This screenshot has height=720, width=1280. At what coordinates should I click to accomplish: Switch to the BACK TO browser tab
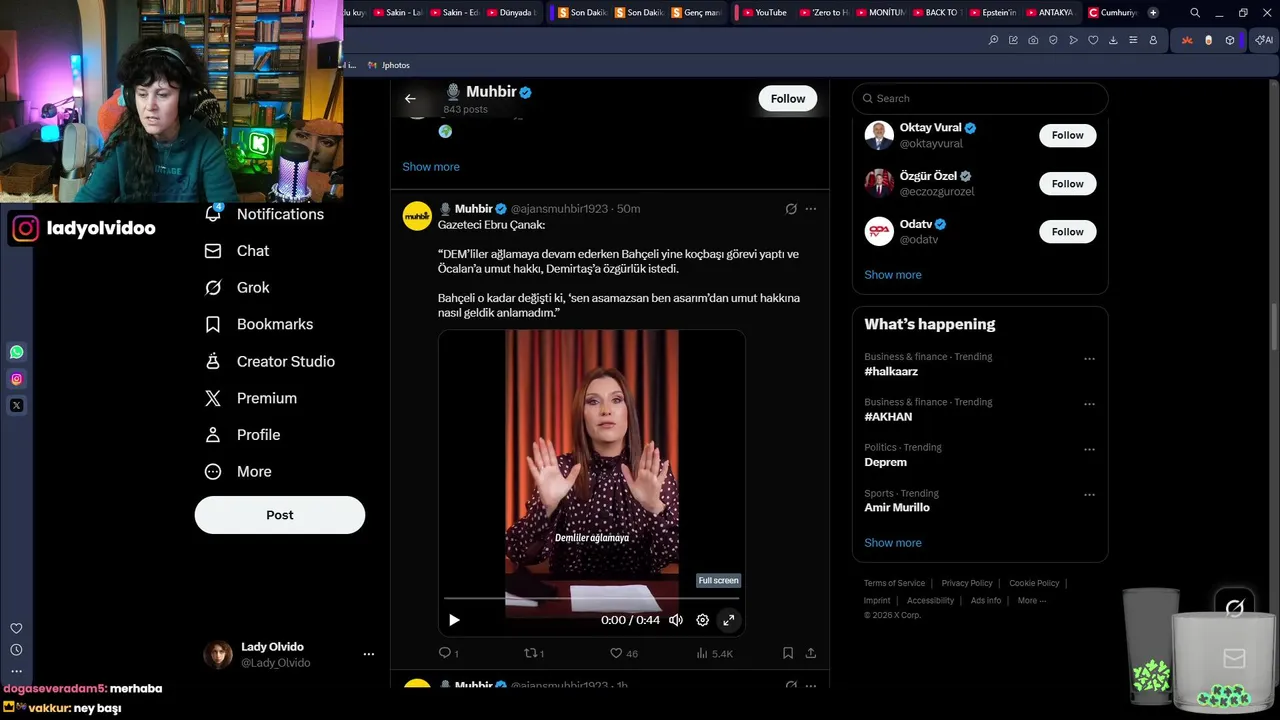pyautogui.click(x=936, y=12)
